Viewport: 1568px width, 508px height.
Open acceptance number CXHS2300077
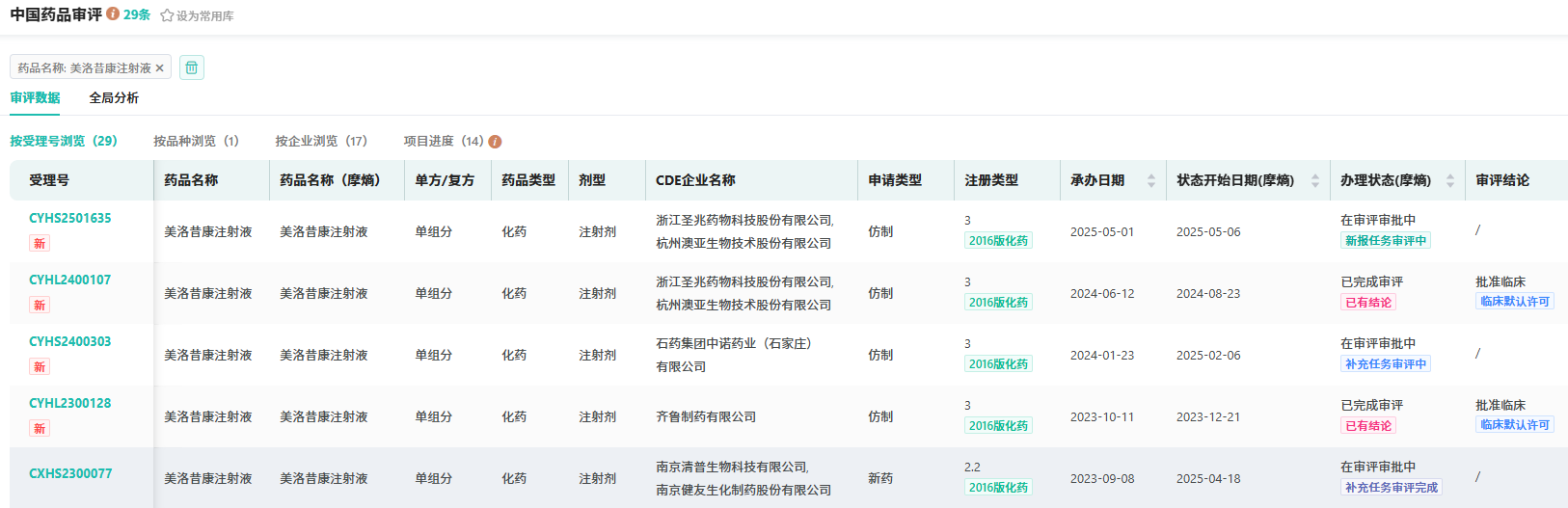(69, 473)
